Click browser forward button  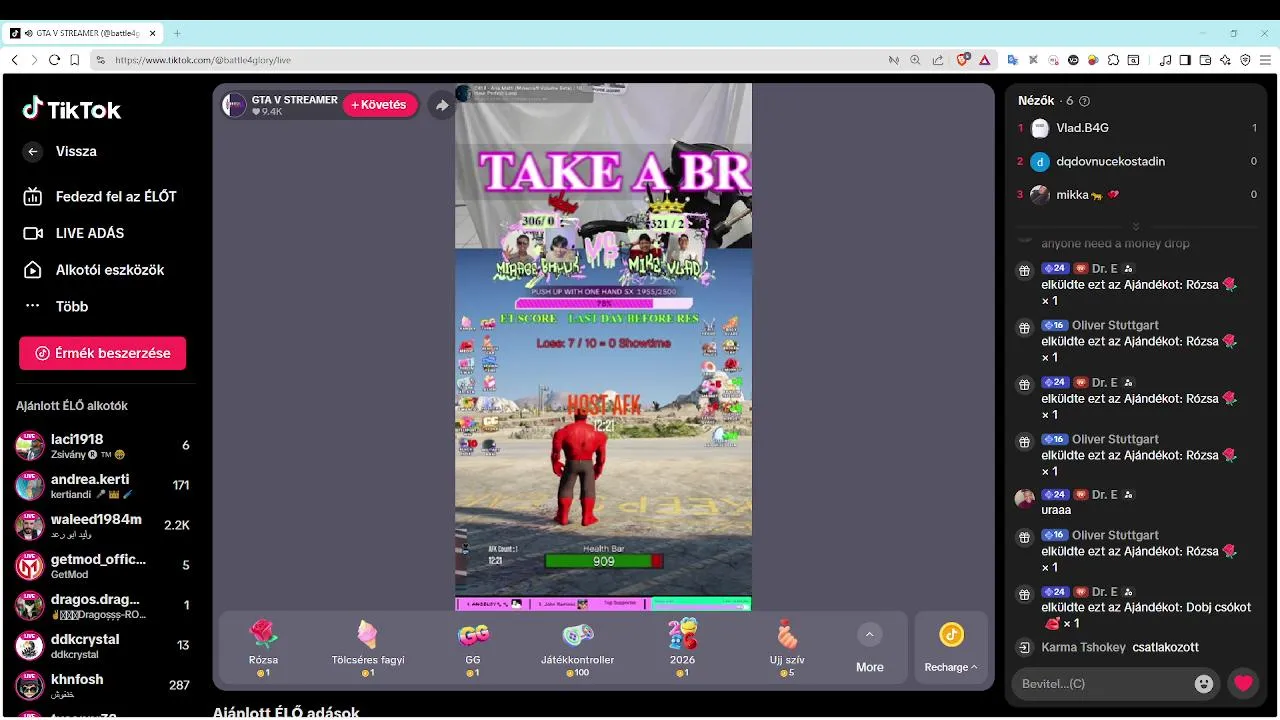coord(34,60)
